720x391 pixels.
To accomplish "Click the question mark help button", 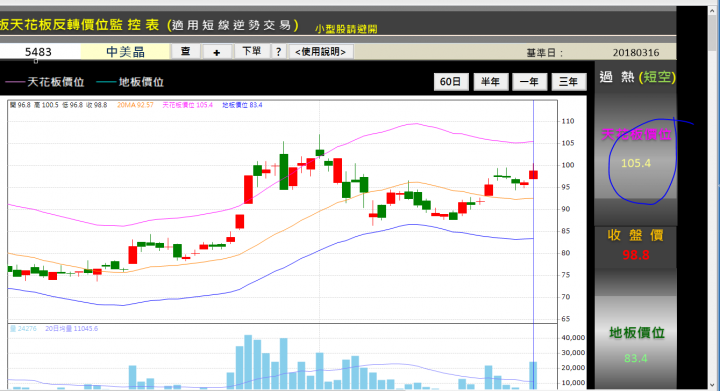I will click(x=278, y=51).
